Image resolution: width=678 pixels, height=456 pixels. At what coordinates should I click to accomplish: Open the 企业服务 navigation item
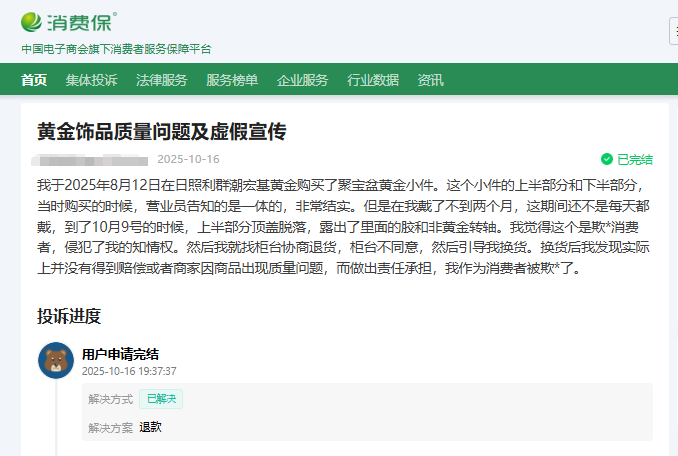click(x=302, y=80)
